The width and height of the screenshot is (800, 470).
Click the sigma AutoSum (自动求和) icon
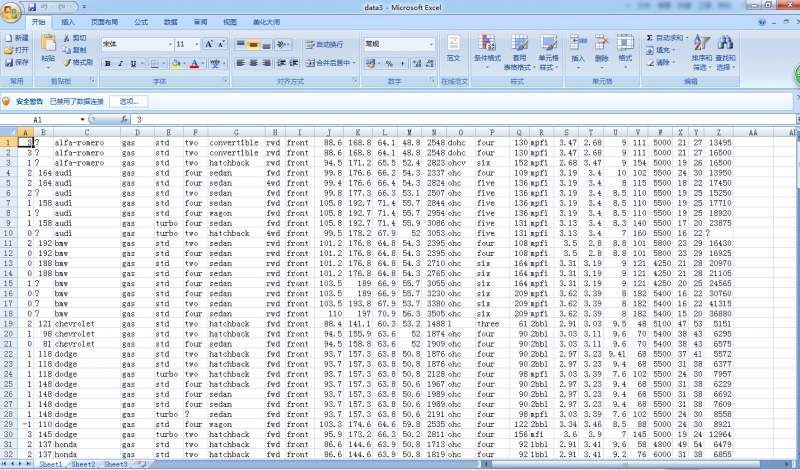point(649,38)
